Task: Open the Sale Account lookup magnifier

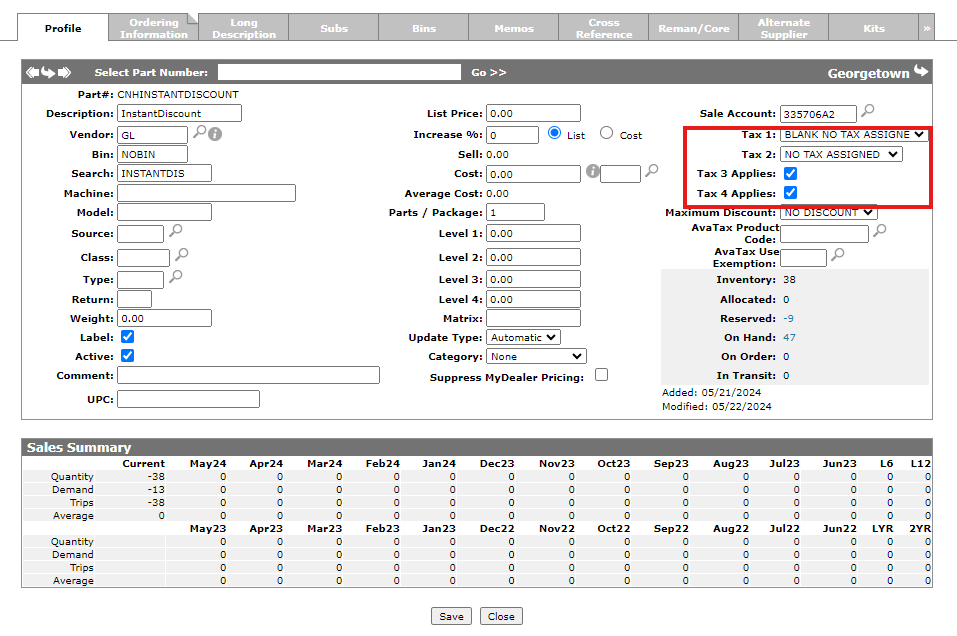Action: click(x=868, y=111)
